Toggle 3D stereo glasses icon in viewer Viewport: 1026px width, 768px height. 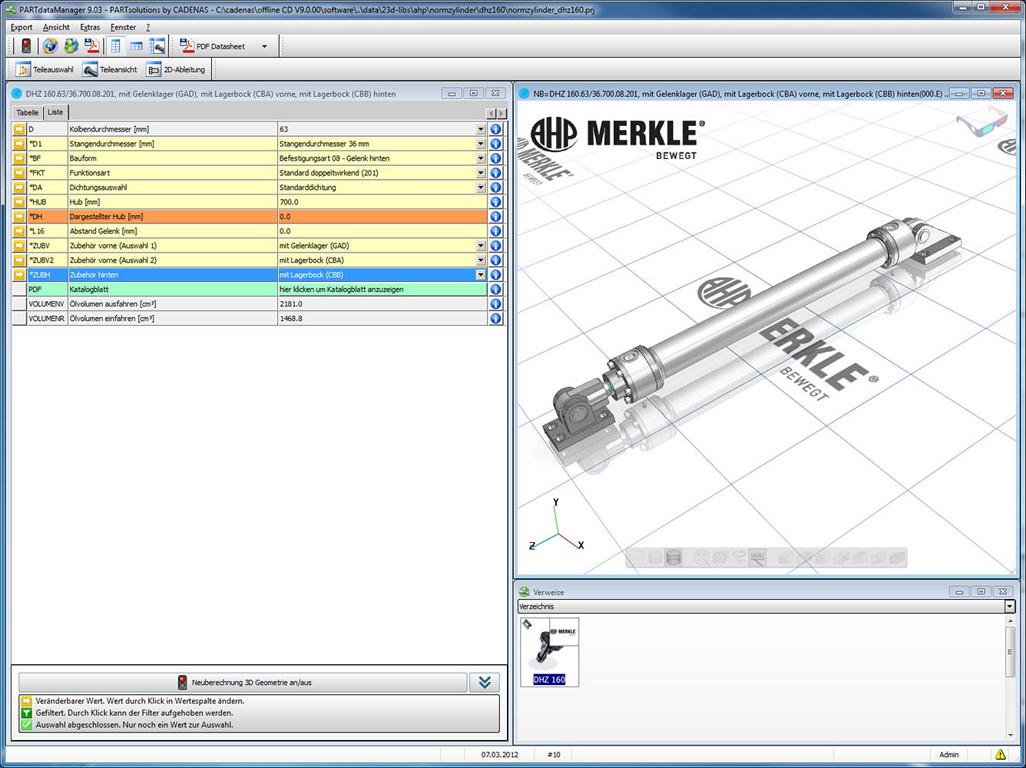click(982, 124)
